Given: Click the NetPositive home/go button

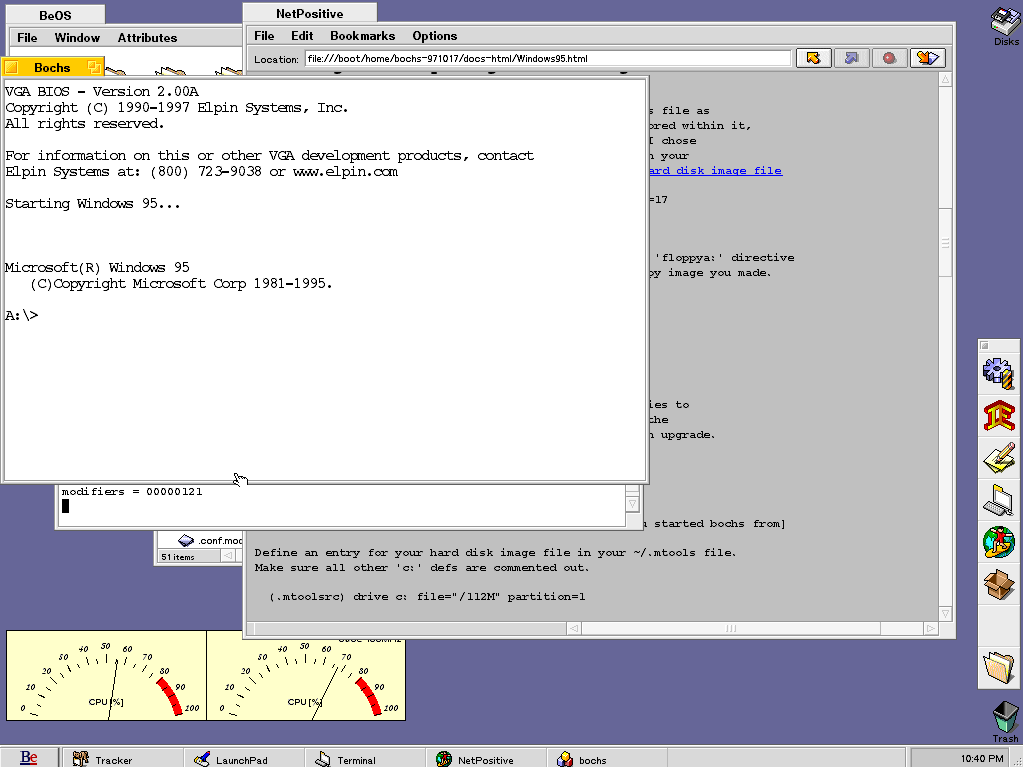Looking at the screenshot, I should point(927,58).
